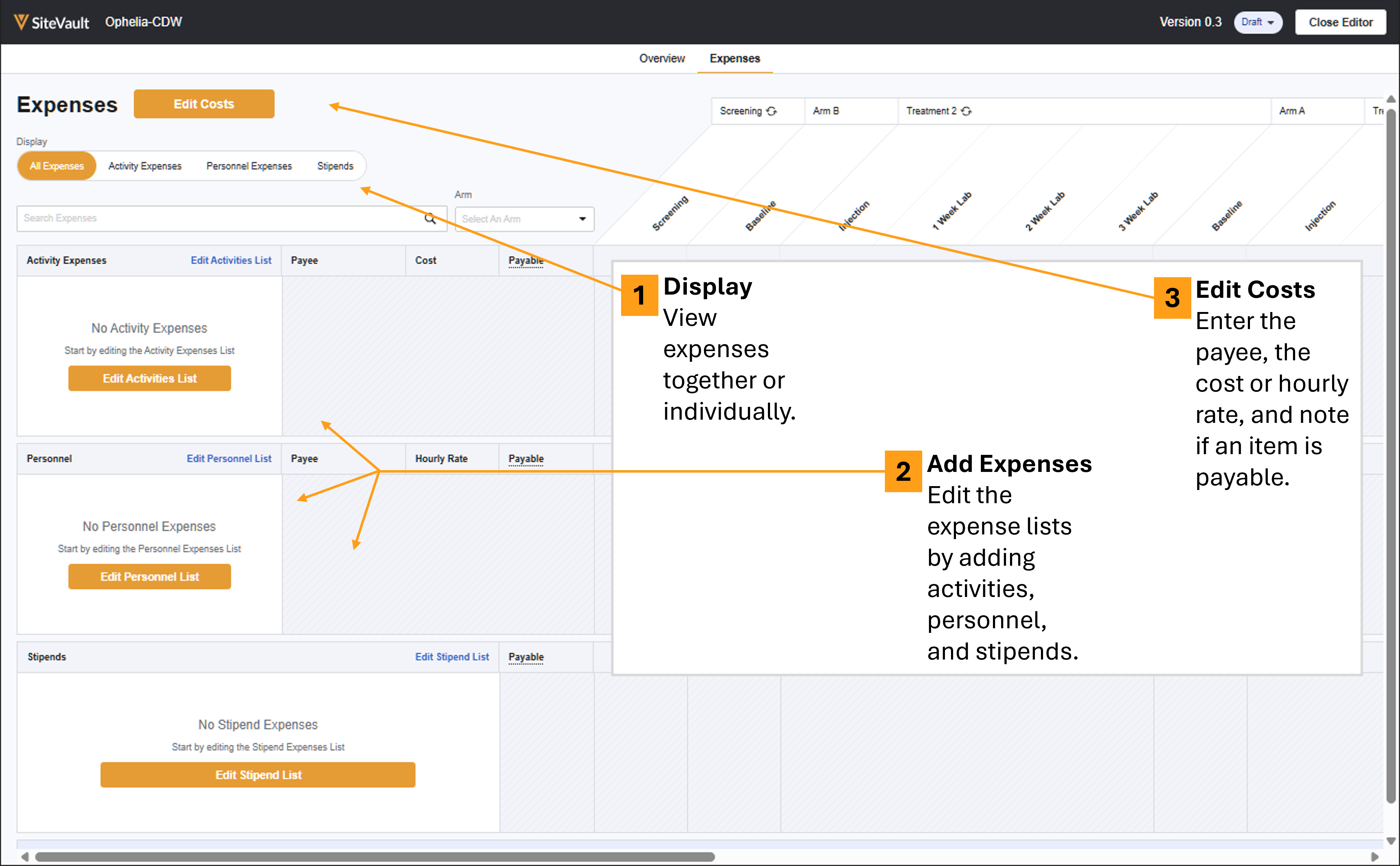Image resolution: width=1400 pixels, height=866 pixels.
Task: Click the refresh icon next to Treatment 2
Action: pos(966,111)
